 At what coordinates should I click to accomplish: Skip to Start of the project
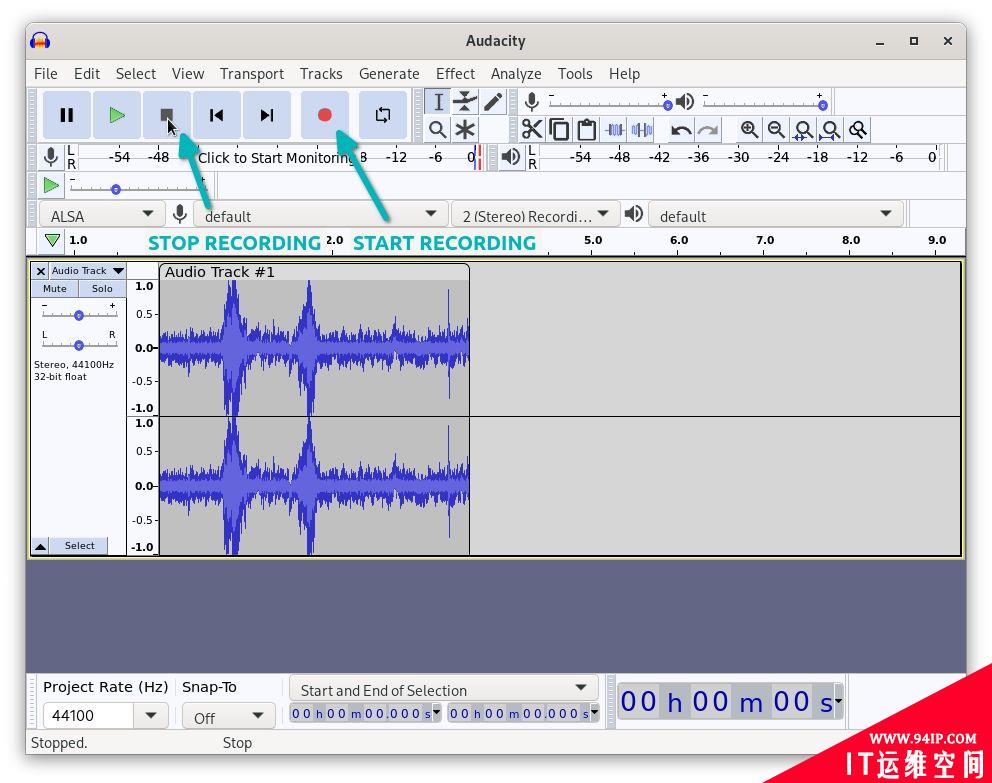216,115
